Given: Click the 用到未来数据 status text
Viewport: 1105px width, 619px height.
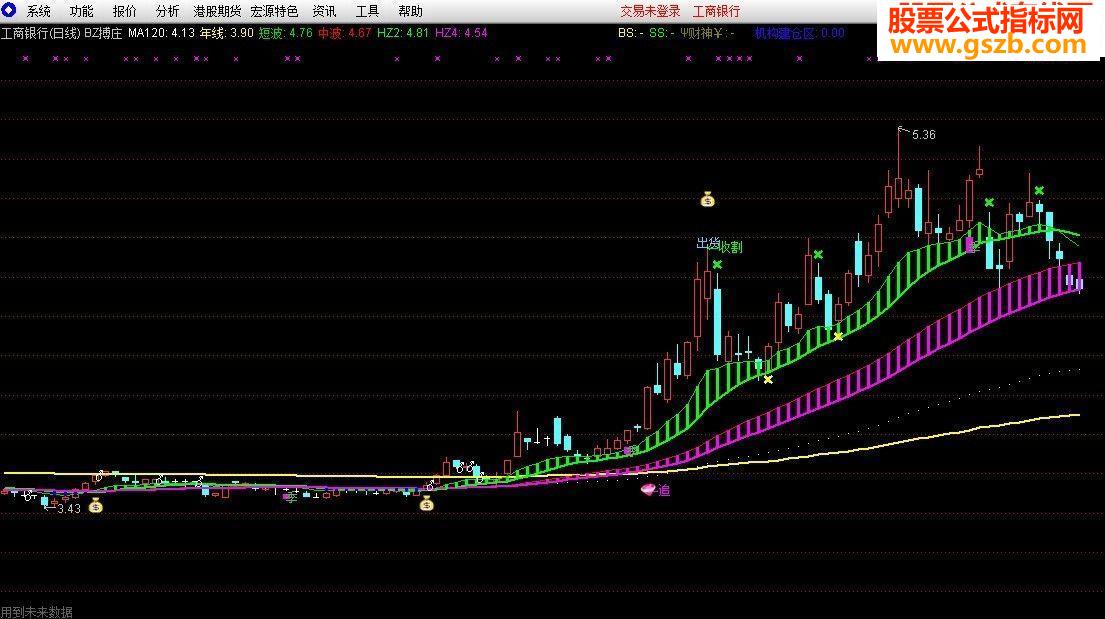Looking at the screenshot, I should 37,612.
